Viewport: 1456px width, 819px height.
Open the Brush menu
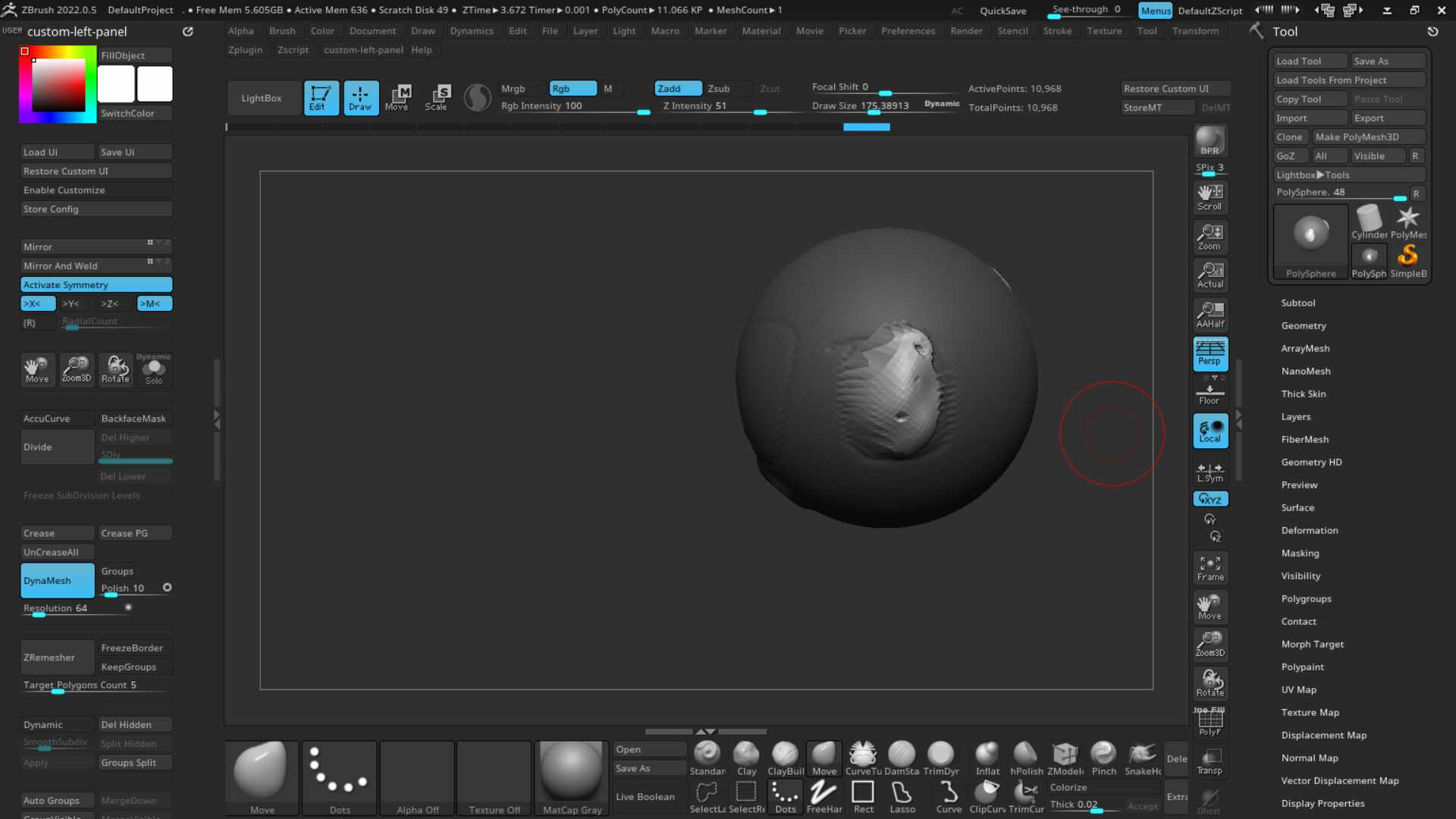click(282, 31)
